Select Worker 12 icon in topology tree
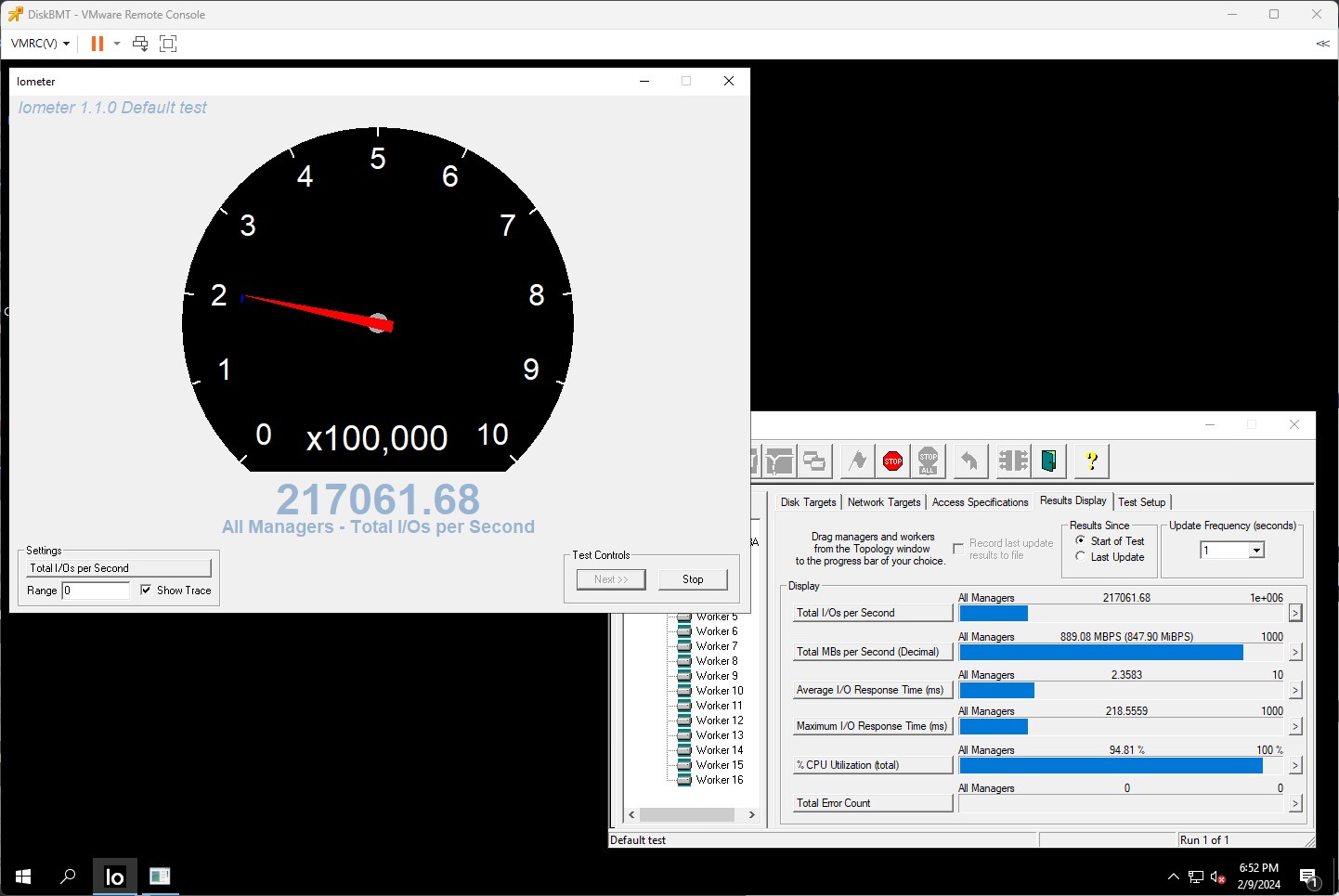Screen dimensions: 1339x896 pos(684,721)
